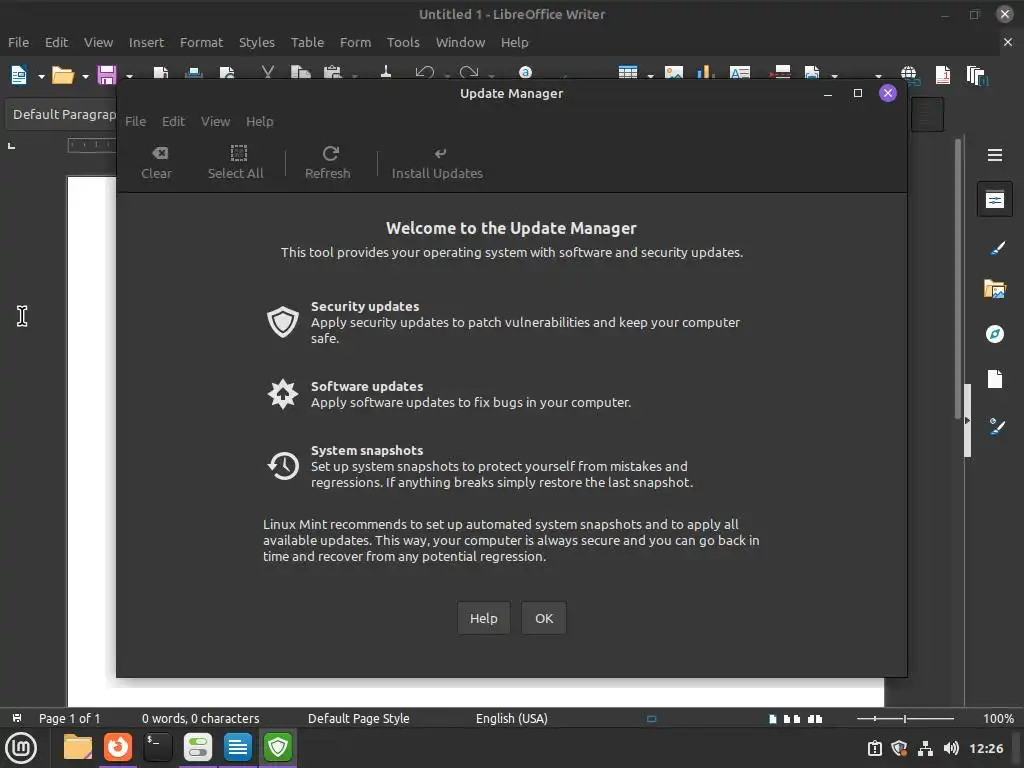
Task: Click Select All in Update Manager toolbar
Action: [236, 163]
